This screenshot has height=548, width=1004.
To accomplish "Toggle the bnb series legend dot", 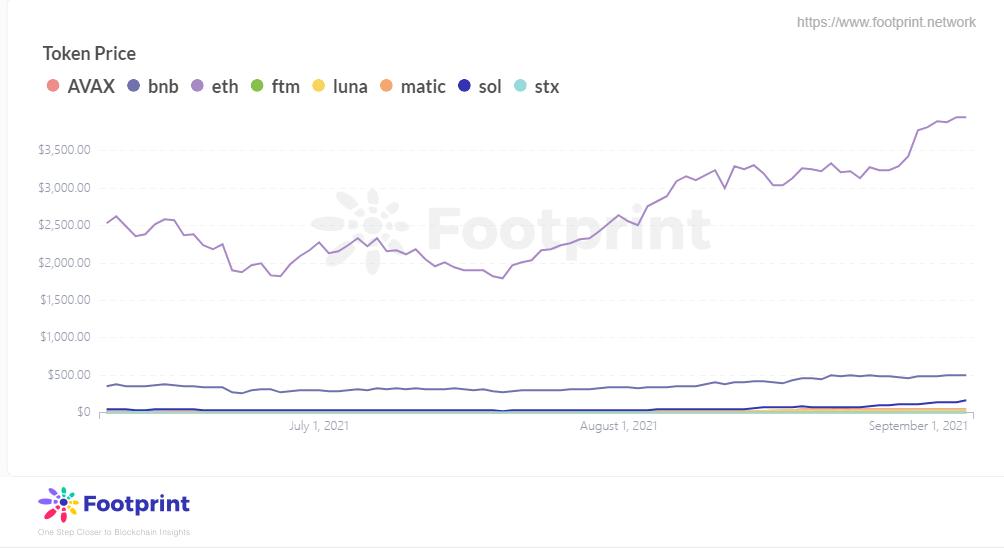I will pos(134,86).
